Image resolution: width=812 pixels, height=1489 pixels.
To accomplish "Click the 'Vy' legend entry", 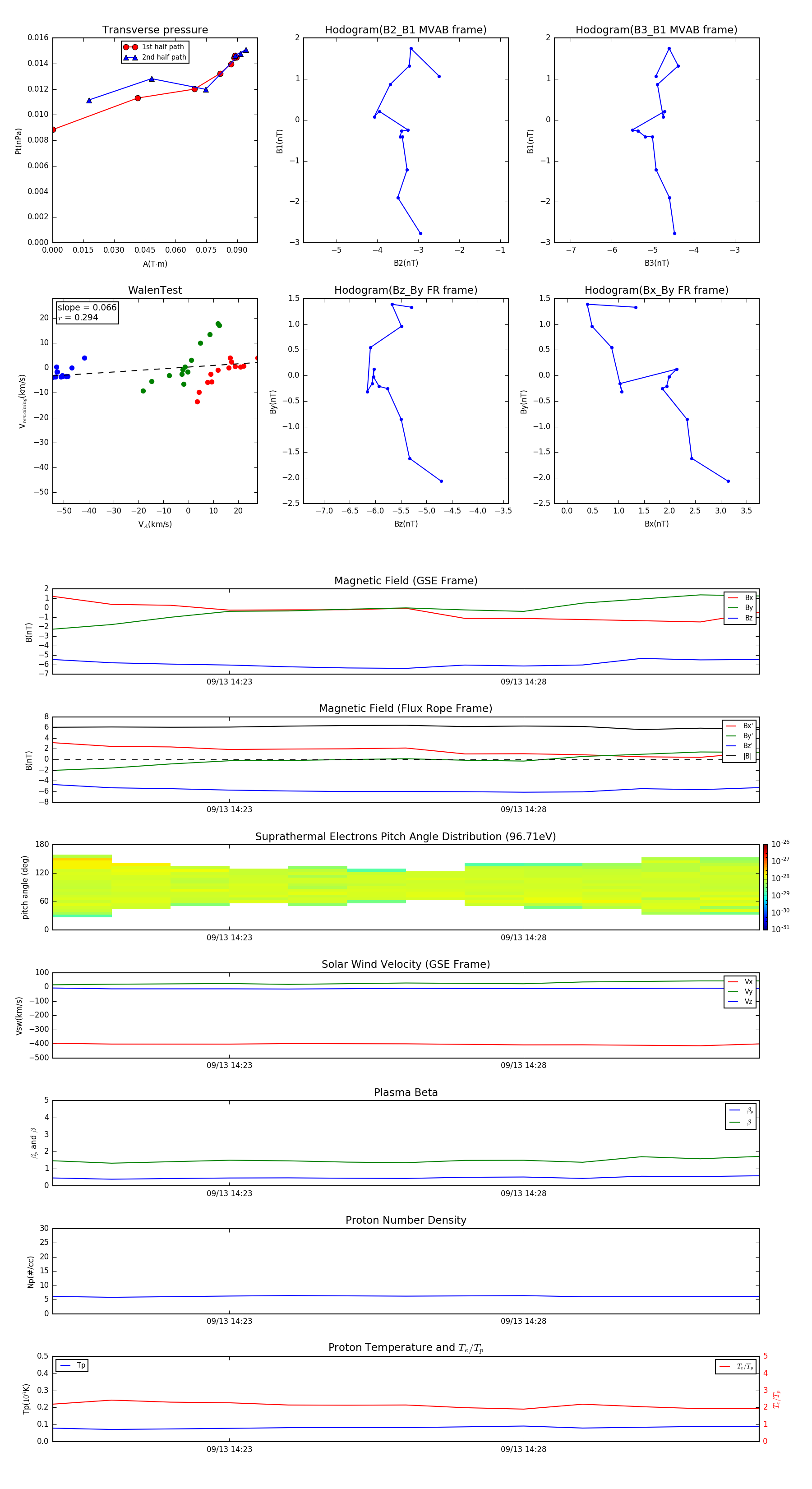I will [x=740, y=992].
